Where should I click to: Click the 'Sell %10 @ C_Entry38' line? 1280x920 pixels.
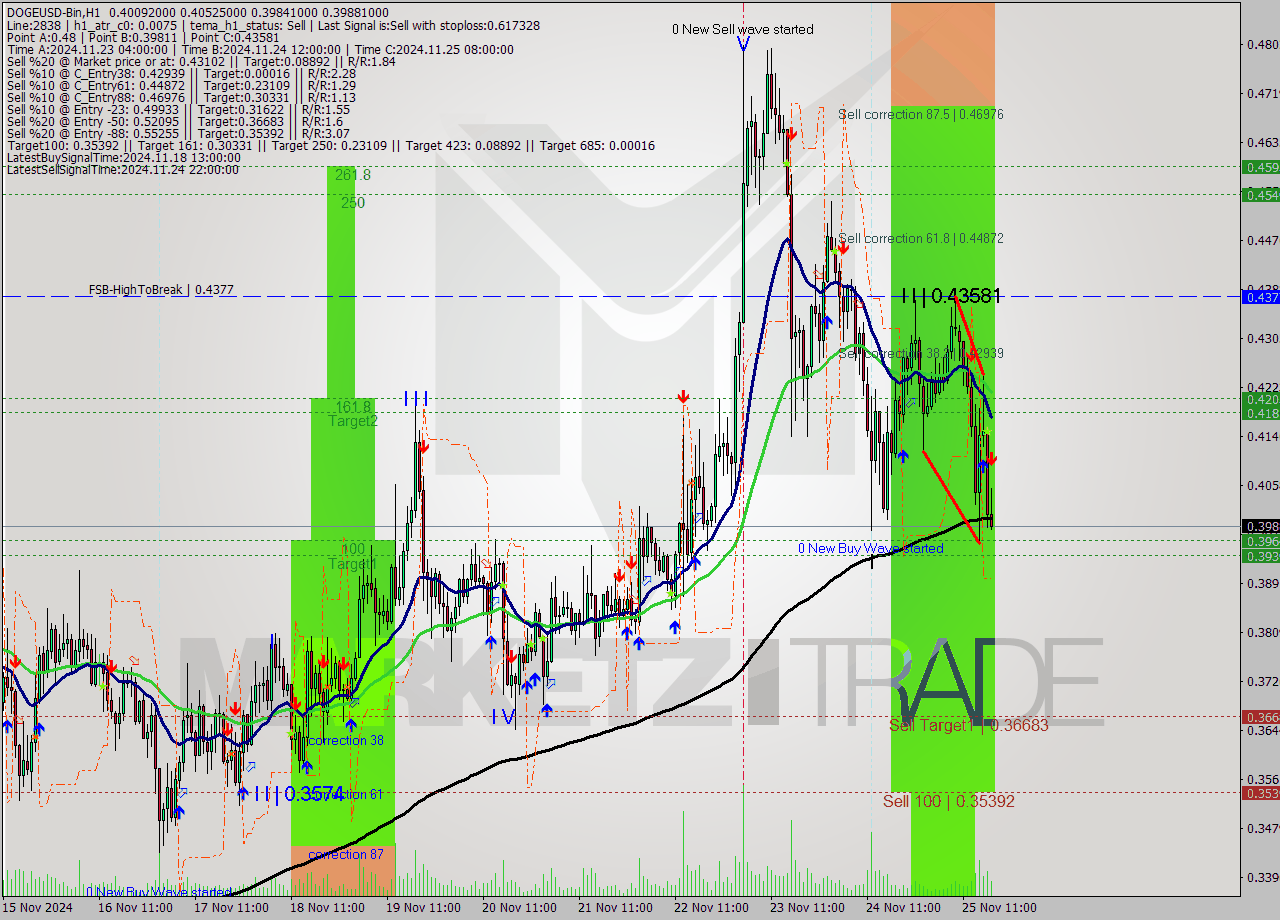click(x=181, y=73)
